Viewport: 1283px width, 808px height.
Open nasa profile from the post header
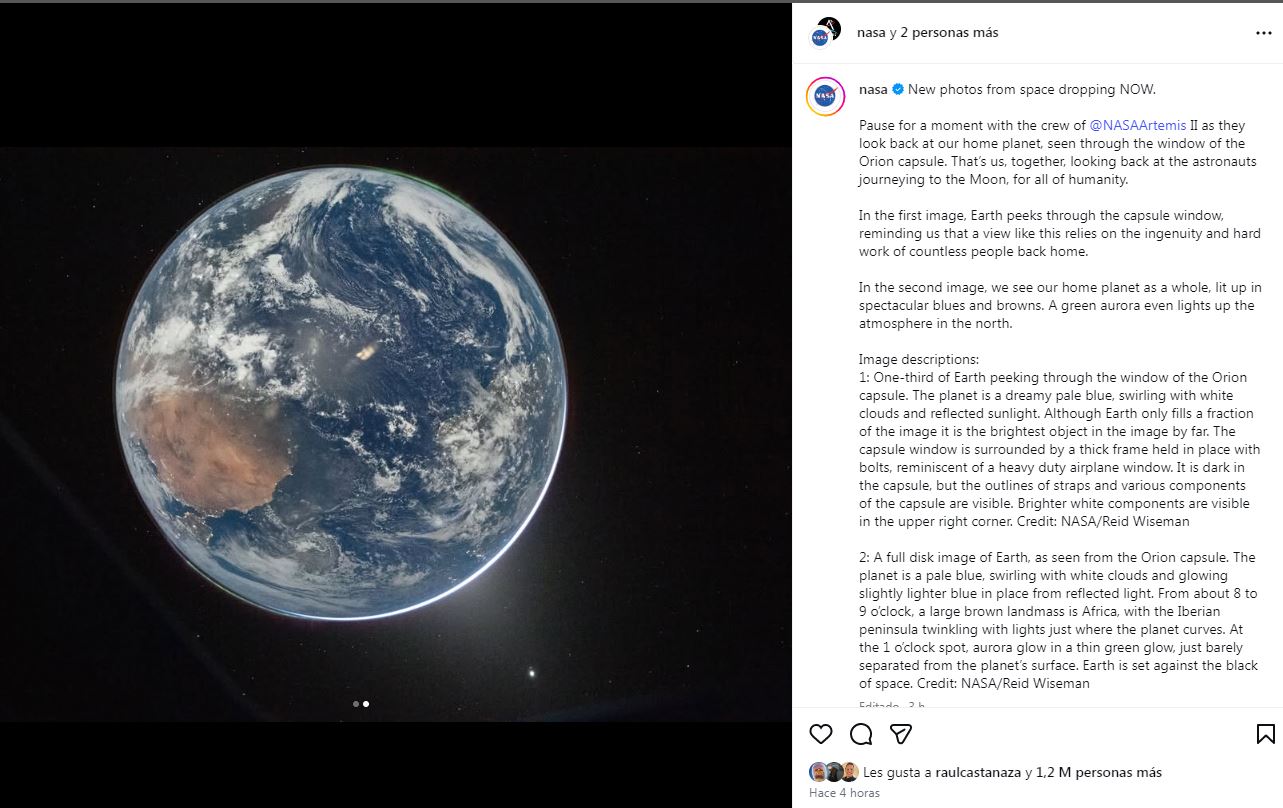tap(871, 32)
